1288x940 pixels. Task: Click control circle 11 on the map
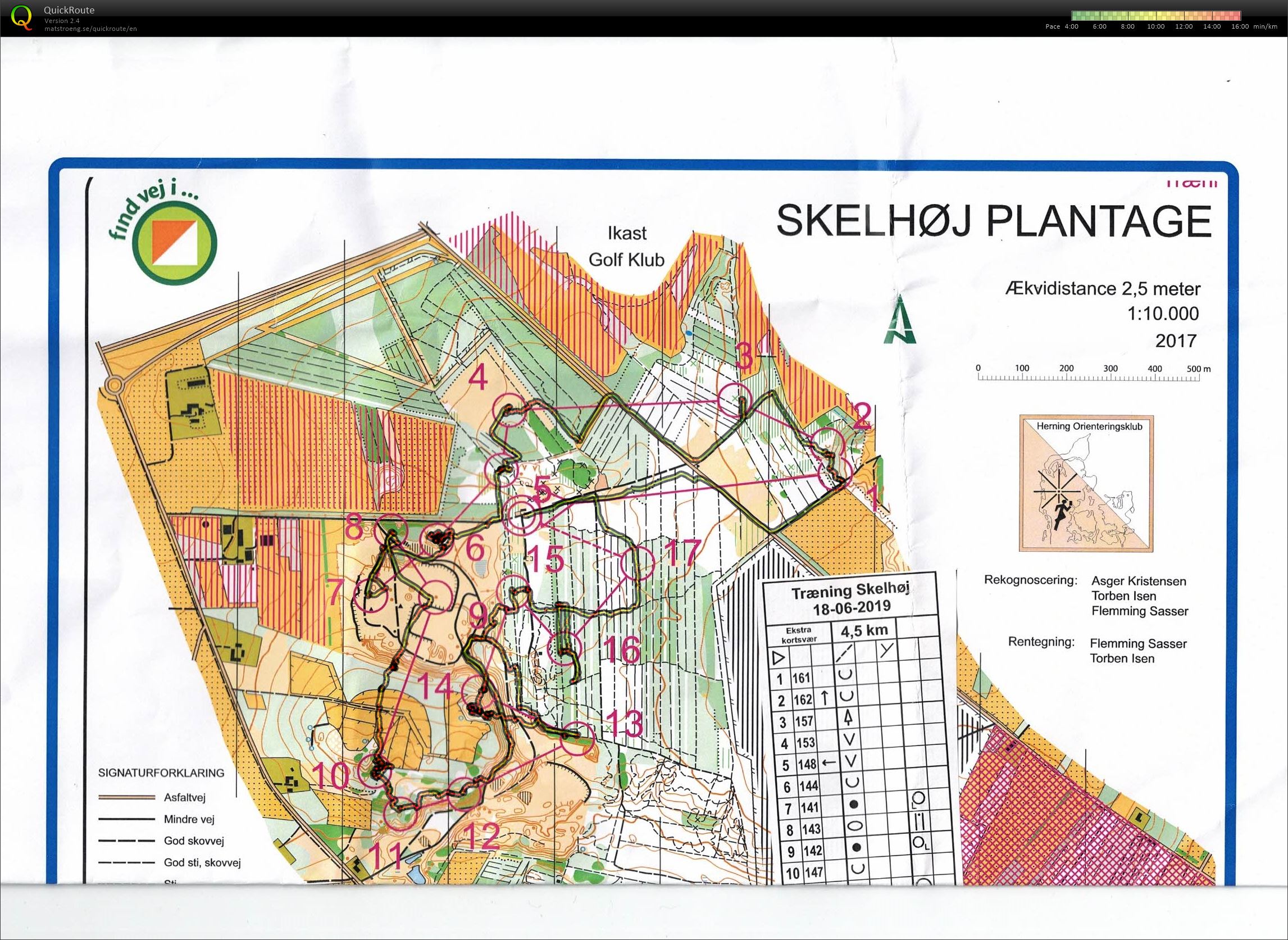pos(400,814)
